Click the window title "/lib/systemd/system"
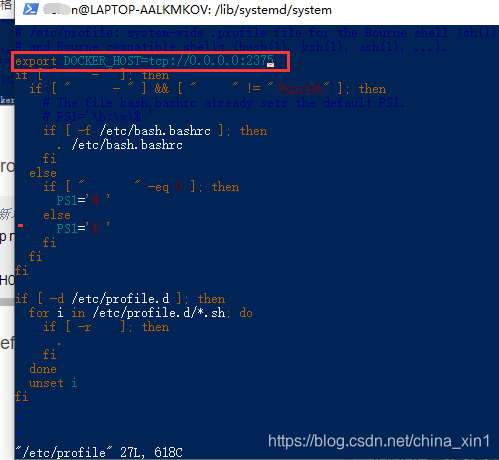The height and width of the screenshot is (460, 499). click(x=273, y=10)
